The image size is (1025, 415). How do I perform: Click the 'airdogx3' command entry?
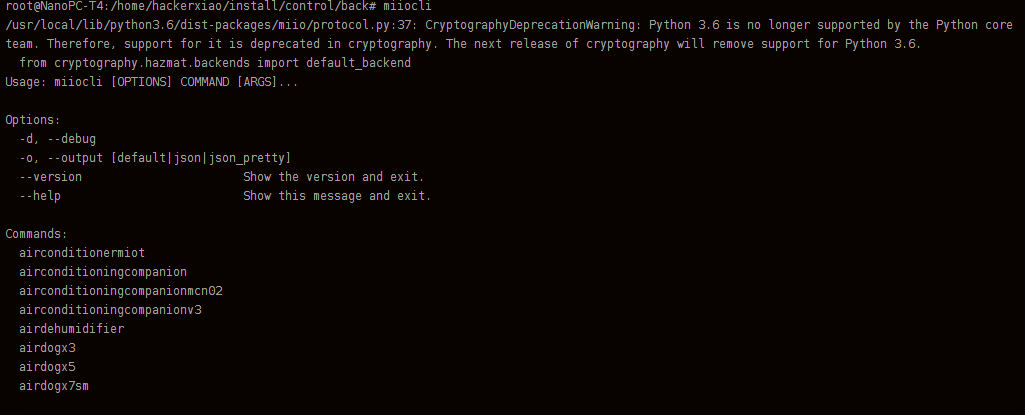click(47, 348)
